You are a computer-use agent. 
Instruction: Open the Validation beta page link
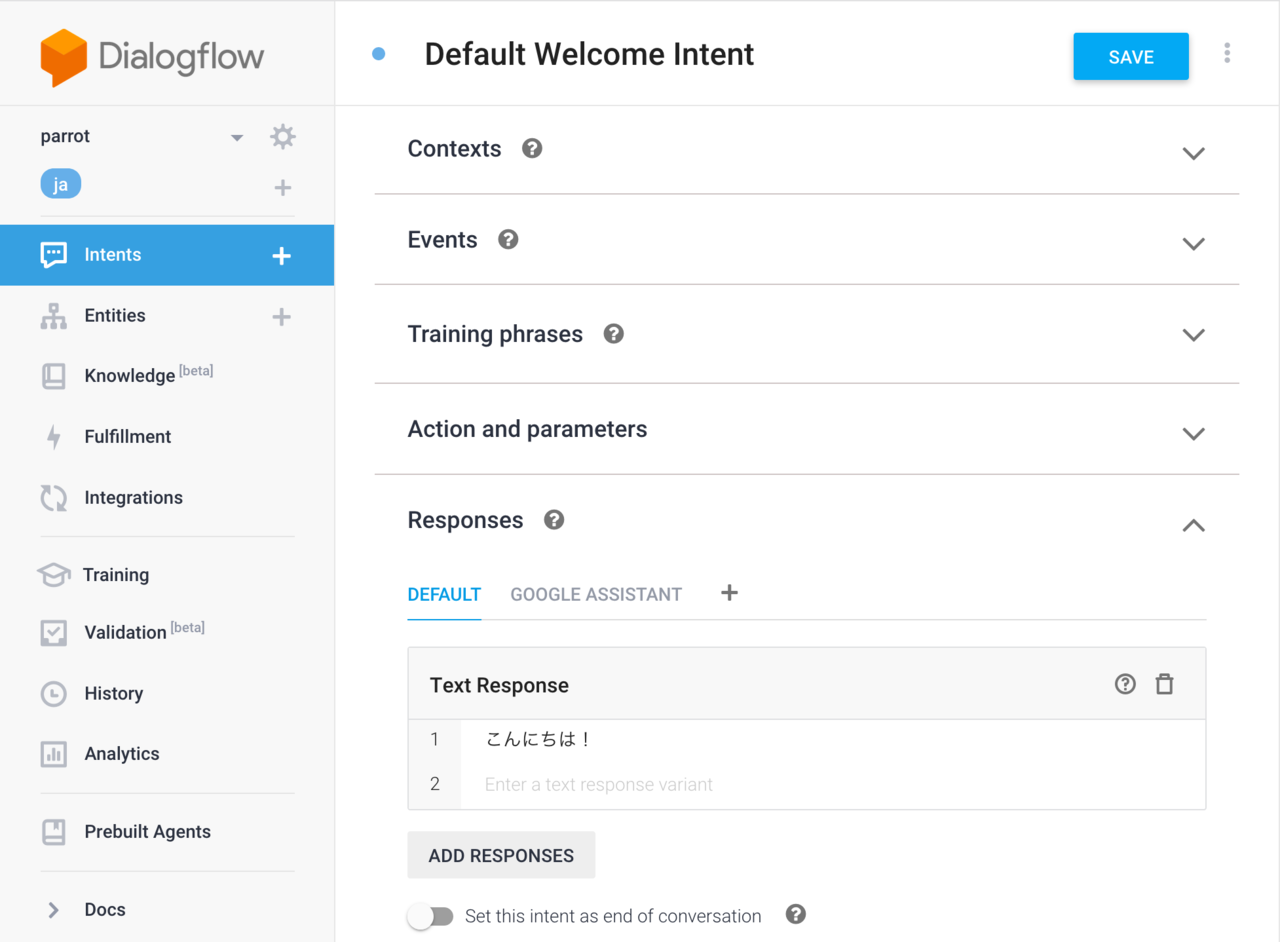(145, 632)
